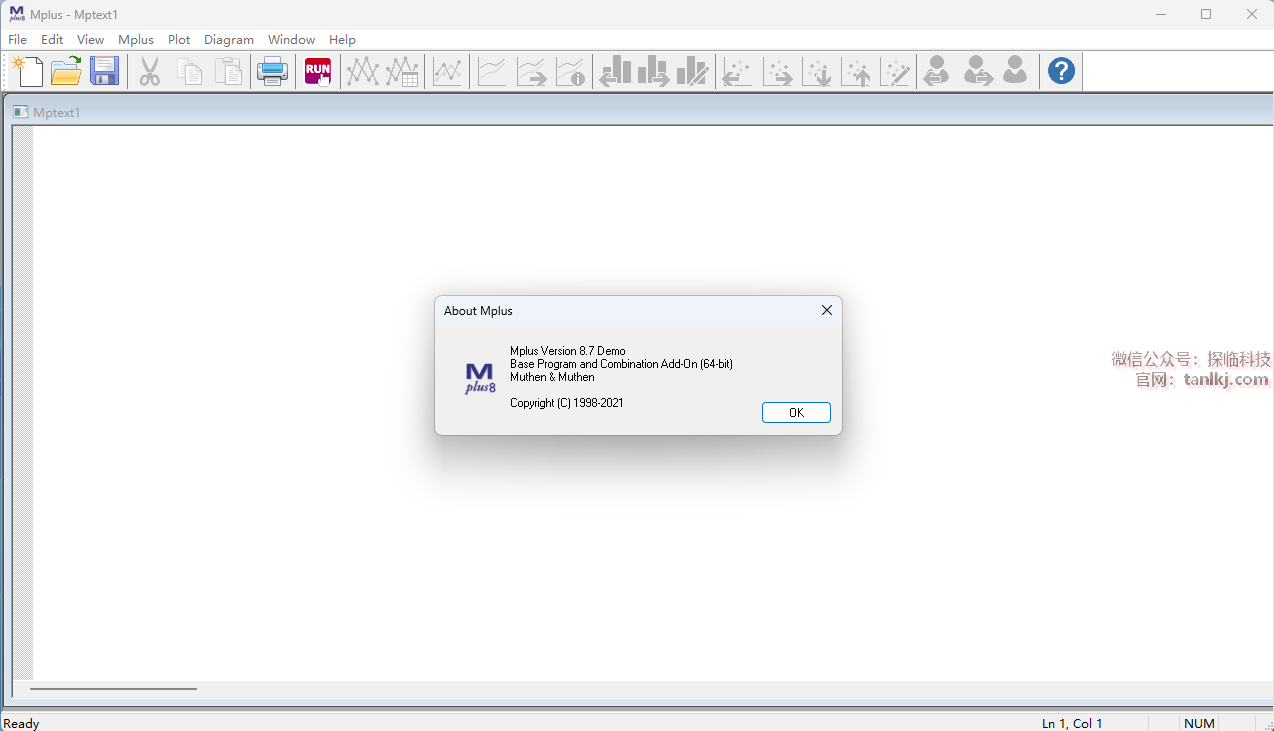Image resolution: width=1274 pixels, height=731 pixels.
Task: Click the 'Mplus Version 8.7 Demo' text
Action: click(568, 351)
